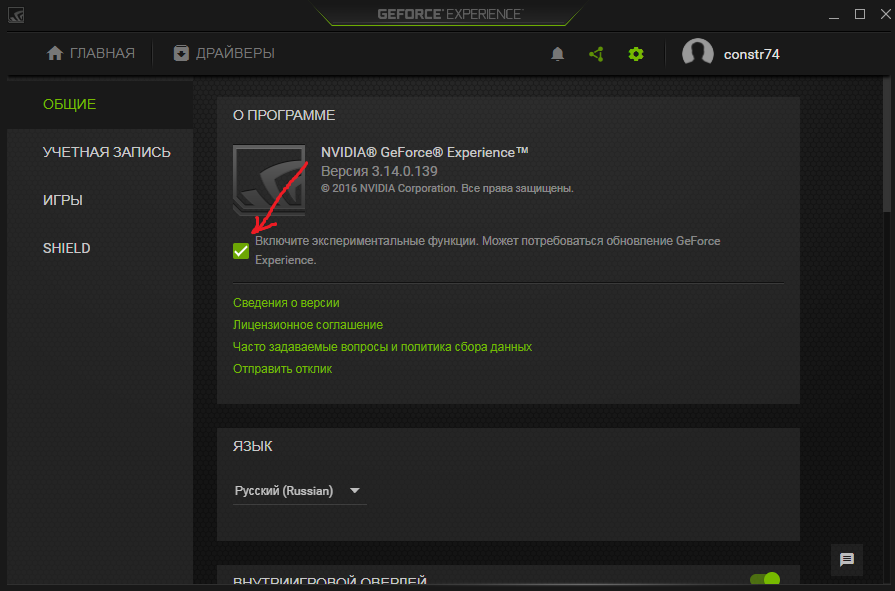Viewport: 895px width, 591px height.
Task: Open the Сведения о версии link
Action: pos(286,303)
